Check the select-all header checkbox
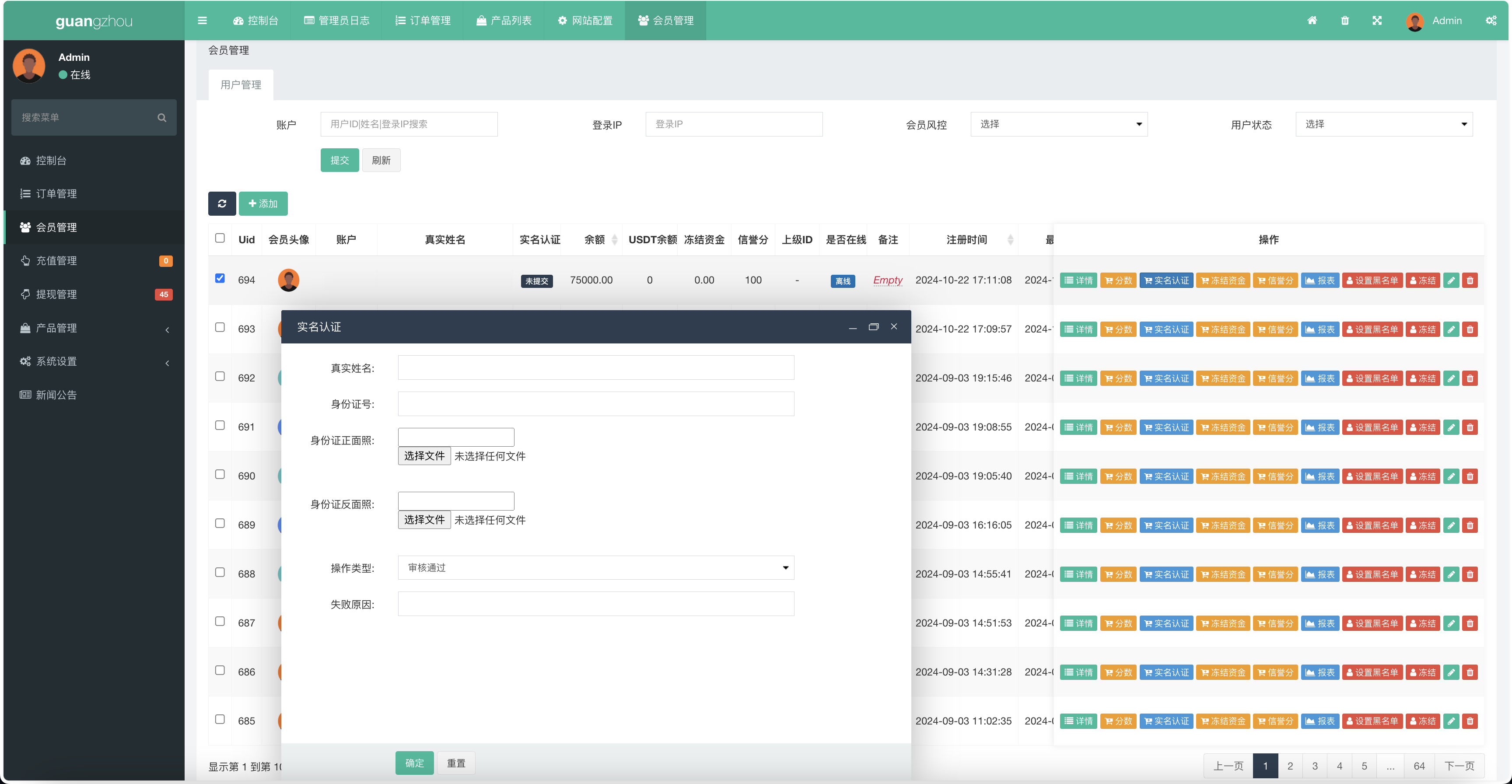Viewport: 1512px width, 784px height. click(x=220, y=238)
